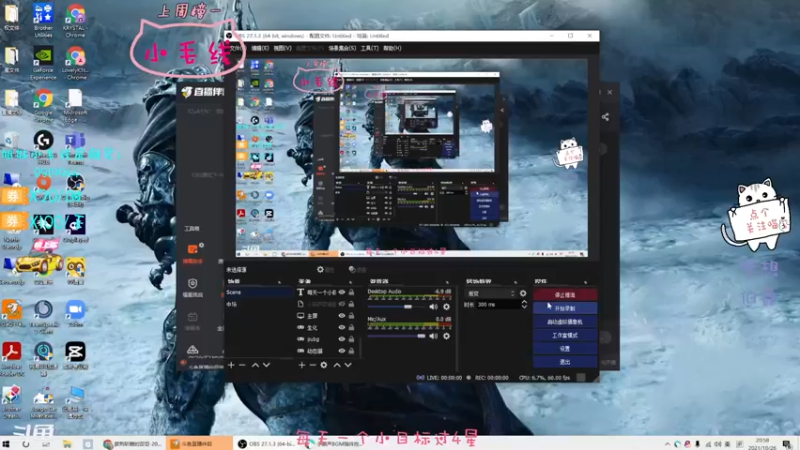This screenshot has height=450, width=800.
Task: Mute Desktop Audio speaker icon
Action: point(433,307)
